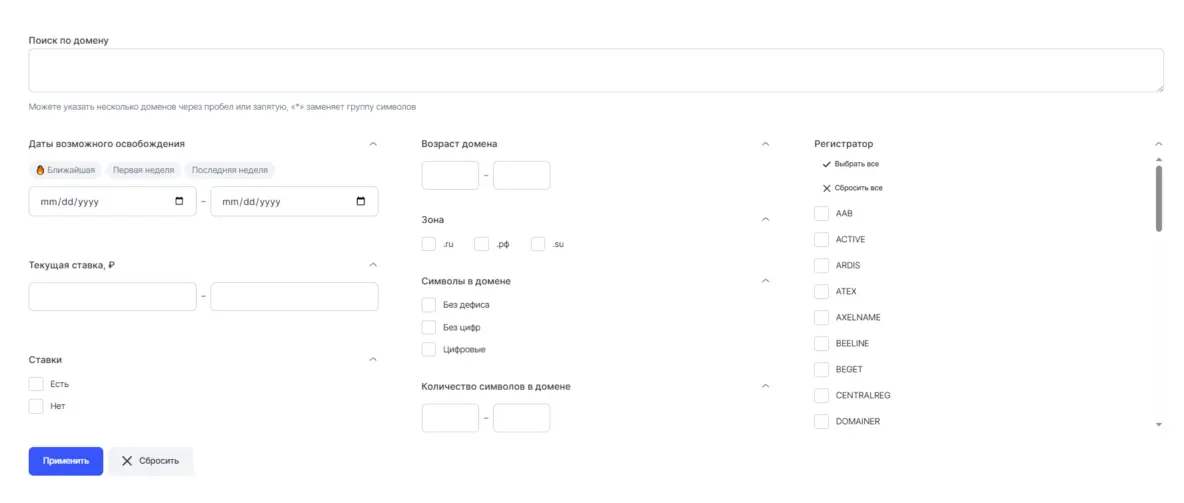Image resolution: width=1184 pixels, height=503 pixels.
Task: Focus the maximum symbol count field
Action: pyautogui.click(x=522, y=418)
